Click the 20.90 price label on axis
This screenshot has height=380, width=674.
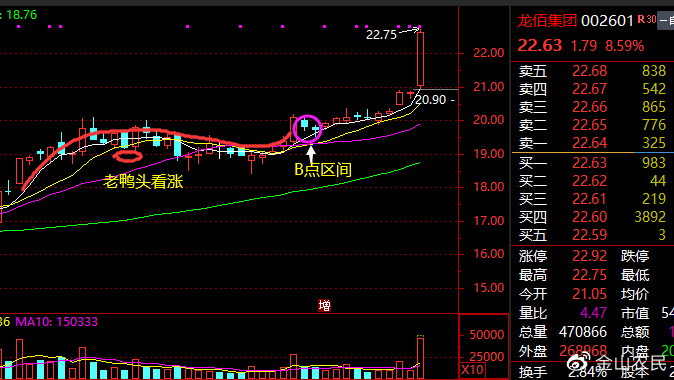(x=431, y=100)
